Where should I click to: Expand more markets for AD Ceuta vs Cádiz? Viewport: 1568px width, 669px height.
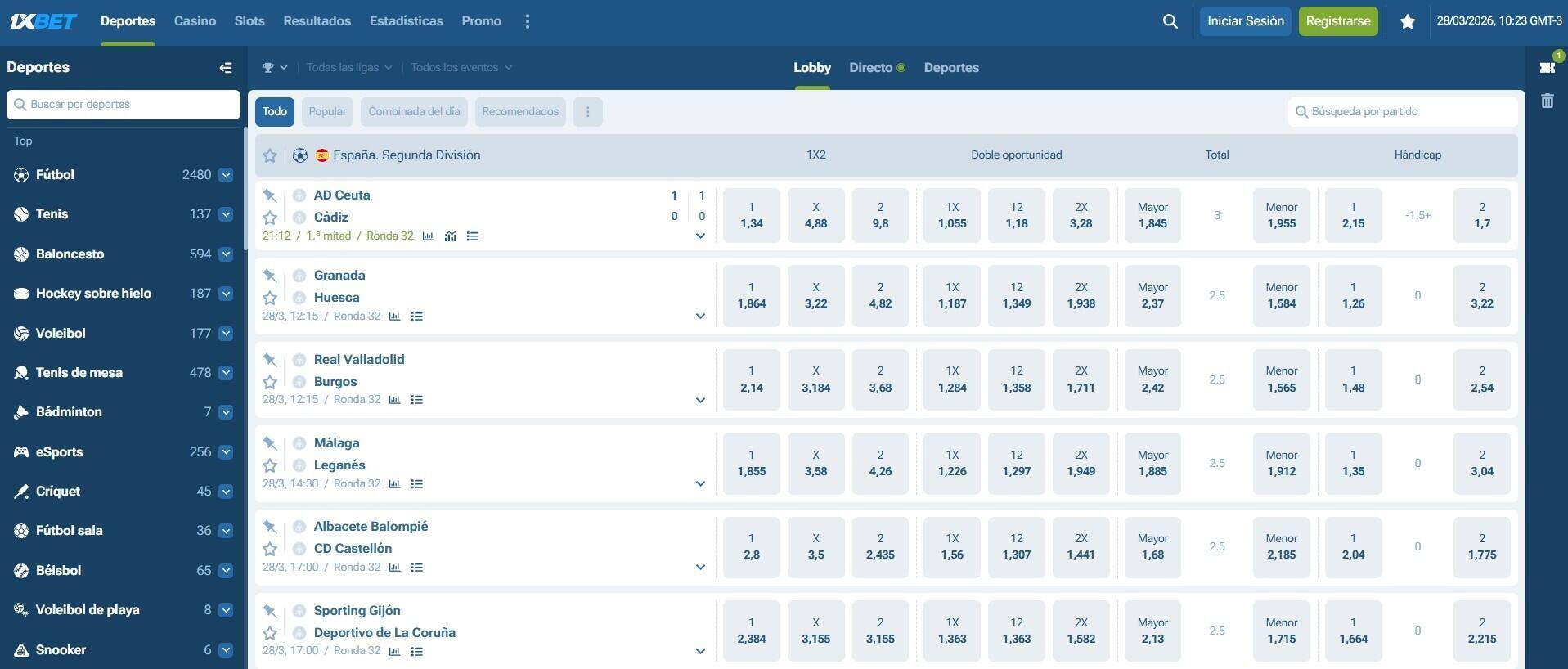tap(700, 236)
